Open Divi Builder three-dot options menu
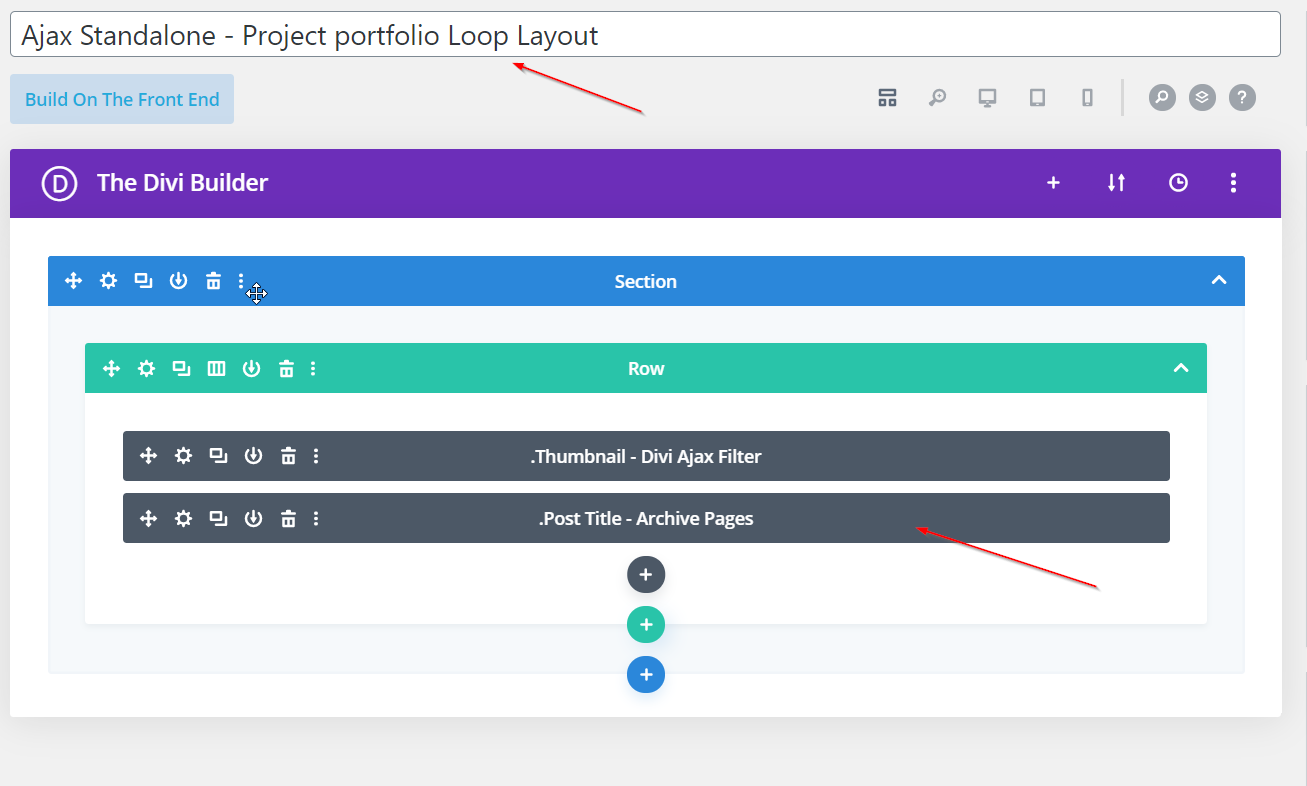 click(1233, 183)
